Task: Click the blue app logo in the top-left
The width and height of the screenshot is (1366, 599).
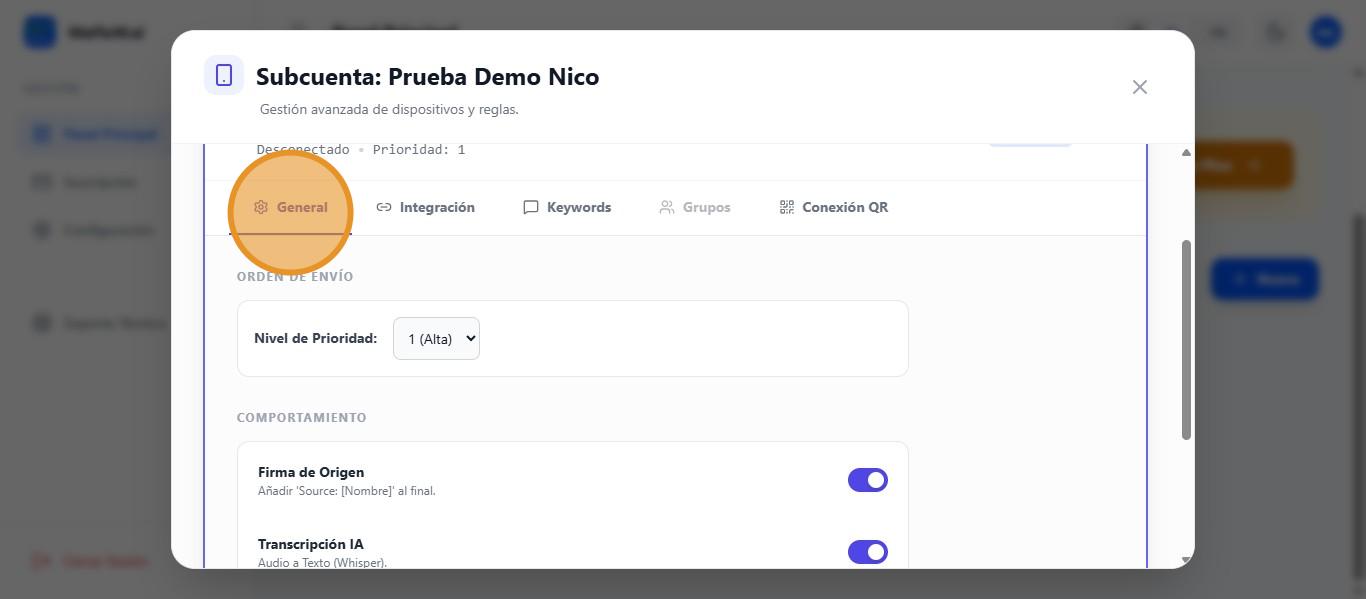Action: coord(40,32)
